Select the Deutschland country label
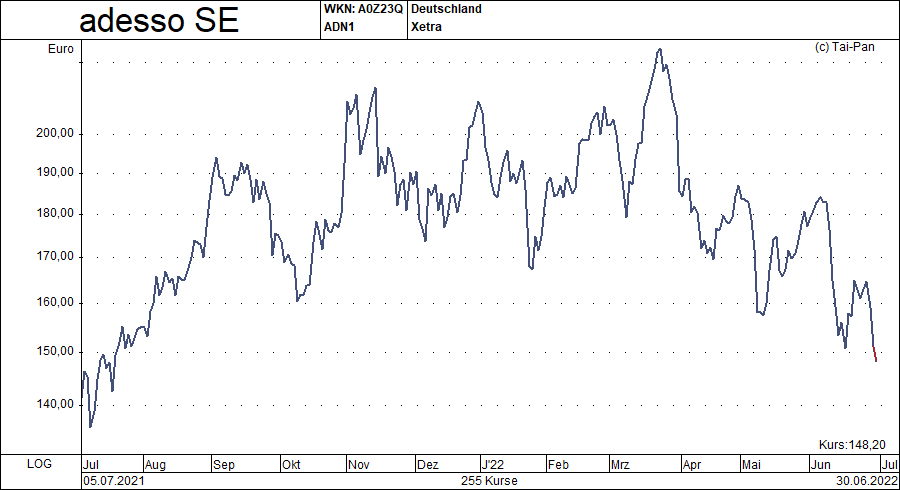The height and width of the screenshot is (490, 900). pyautogui.click(x=446, y=9)
